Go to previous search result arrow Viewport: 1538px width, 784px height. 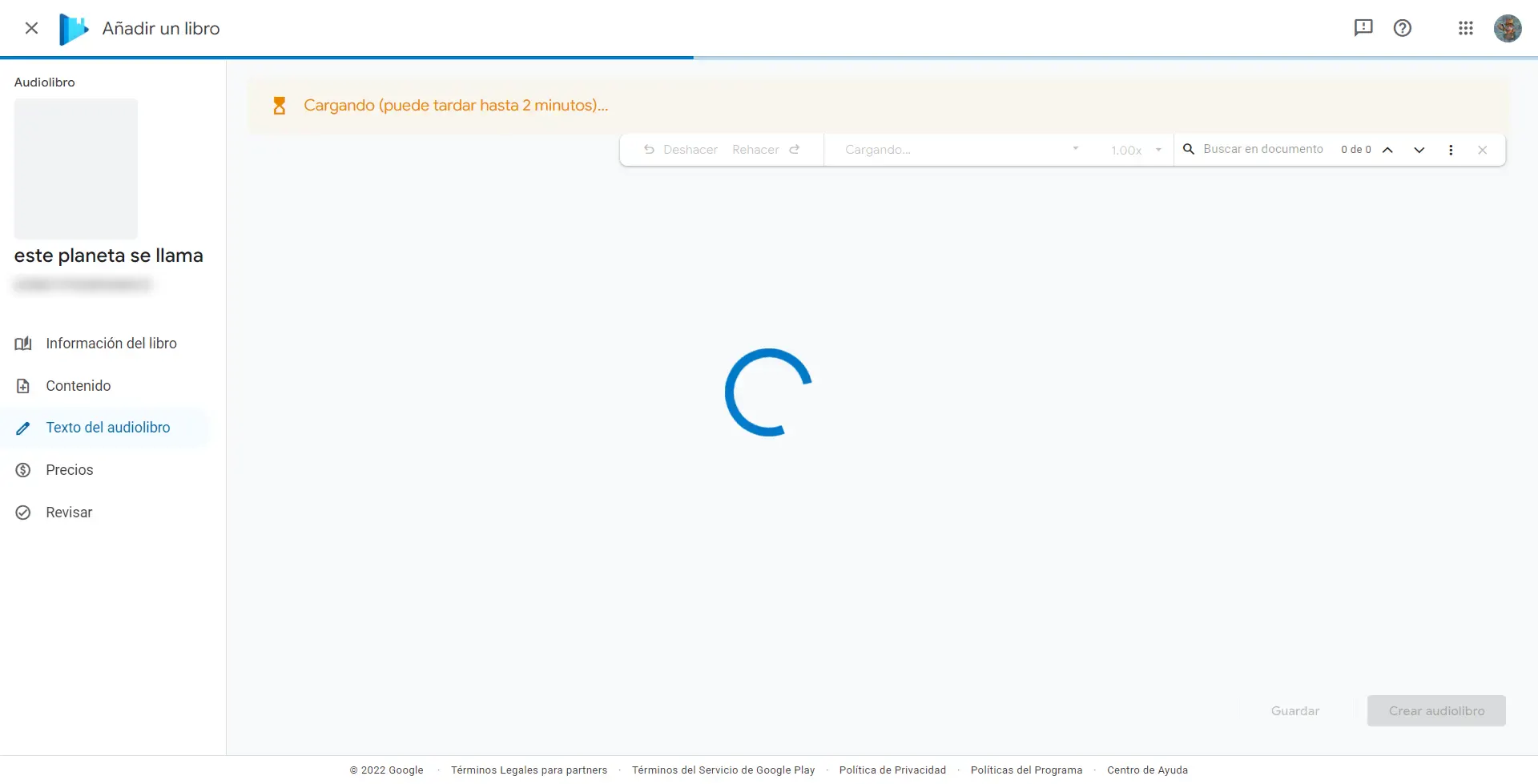coord(1387,150)
